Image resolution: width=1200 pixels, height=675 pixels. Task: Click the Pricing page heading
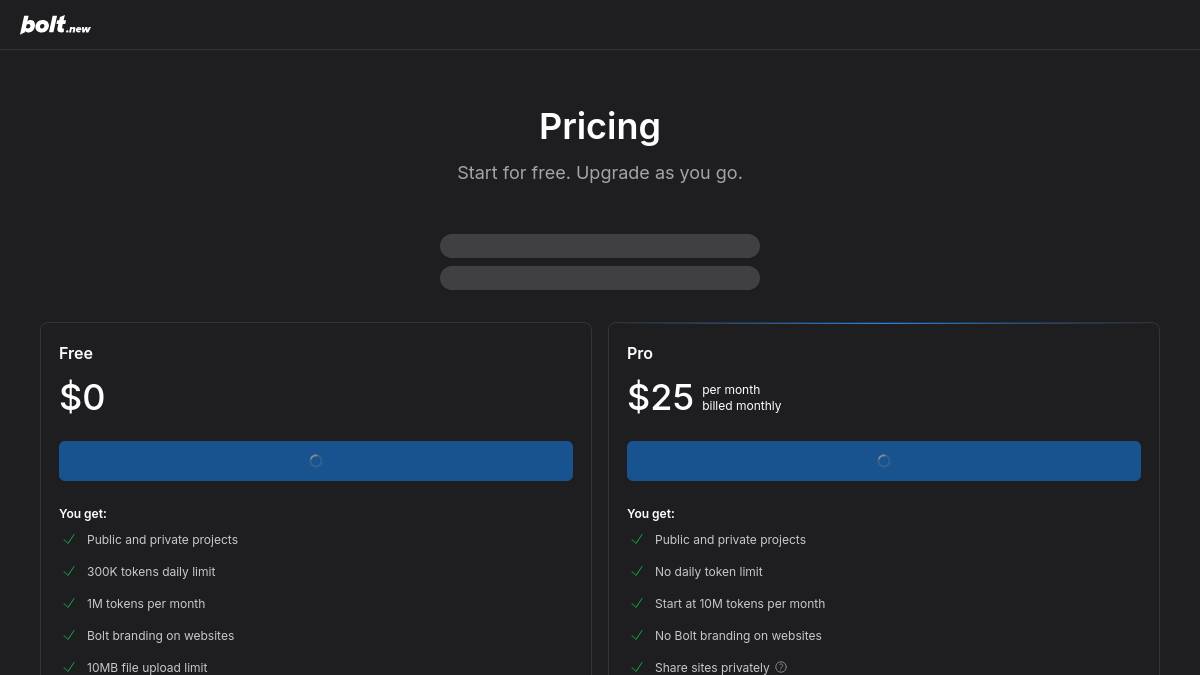600,127
